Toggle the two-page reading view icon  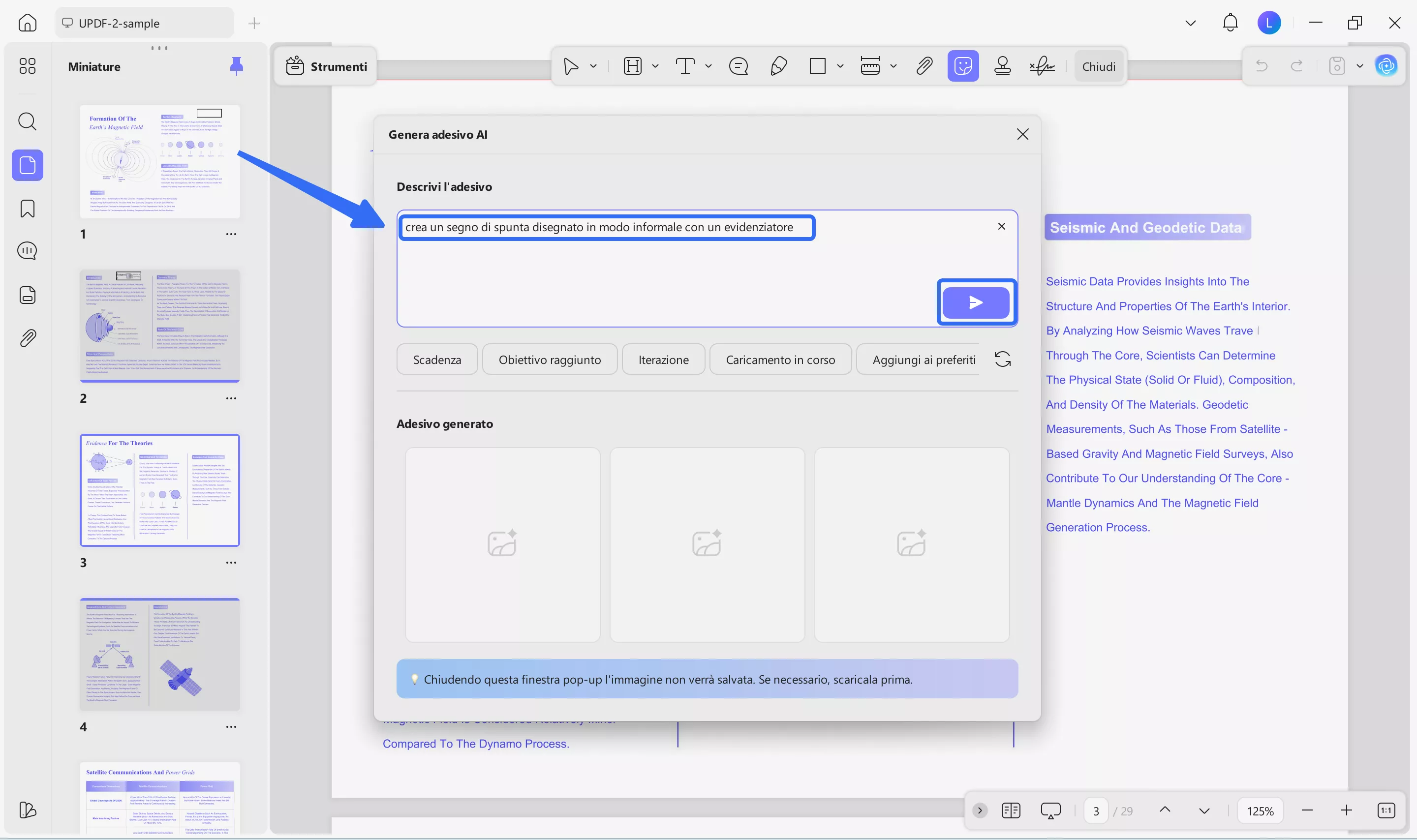[1011, 810]
